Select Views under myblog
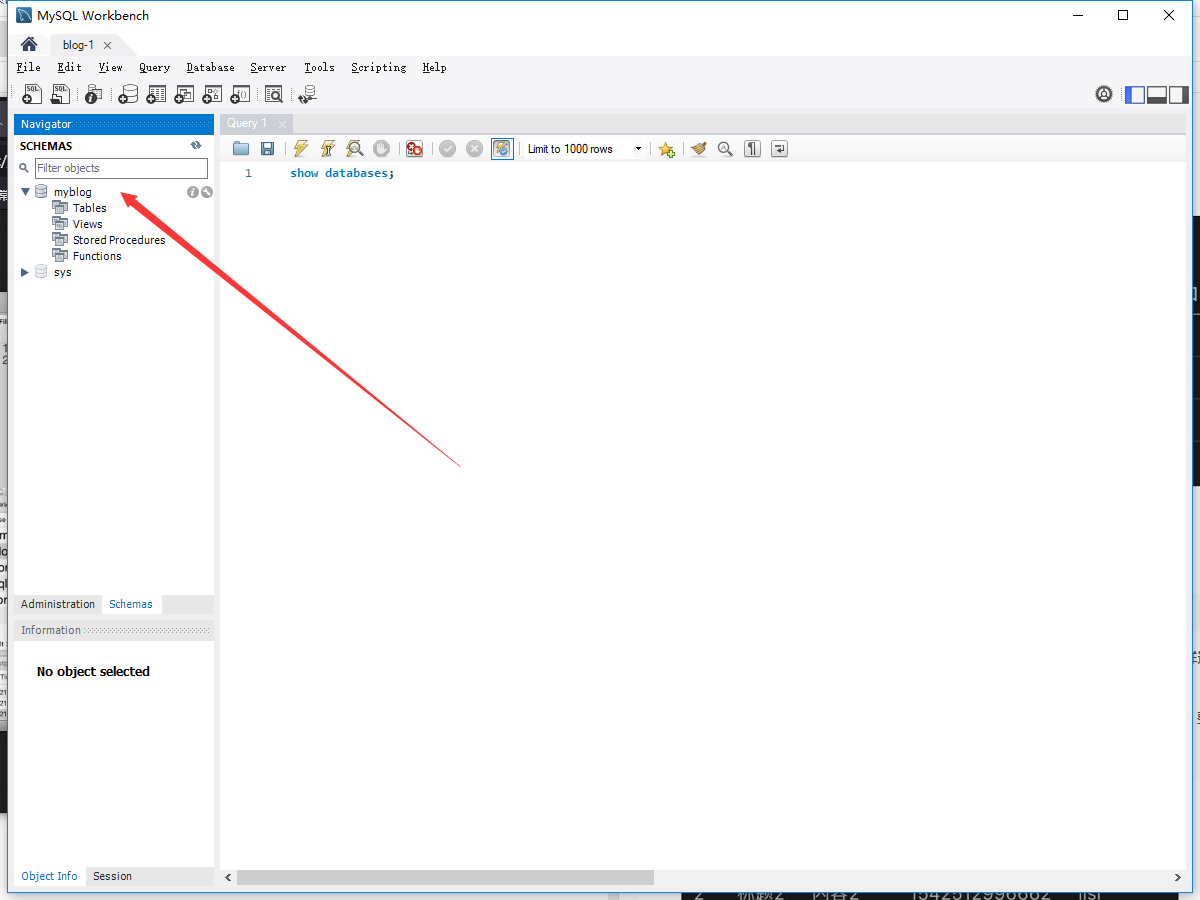The width and height of the screenshot is (1200, 900). (x=87, y=224)
